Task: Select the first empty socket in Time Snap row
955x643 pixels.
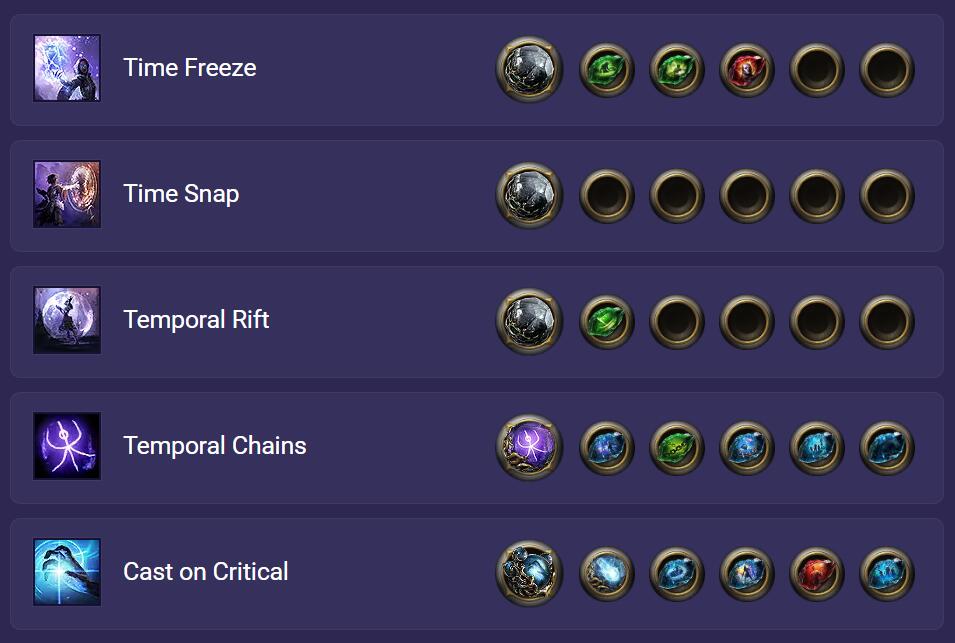Action: point(607,195)
